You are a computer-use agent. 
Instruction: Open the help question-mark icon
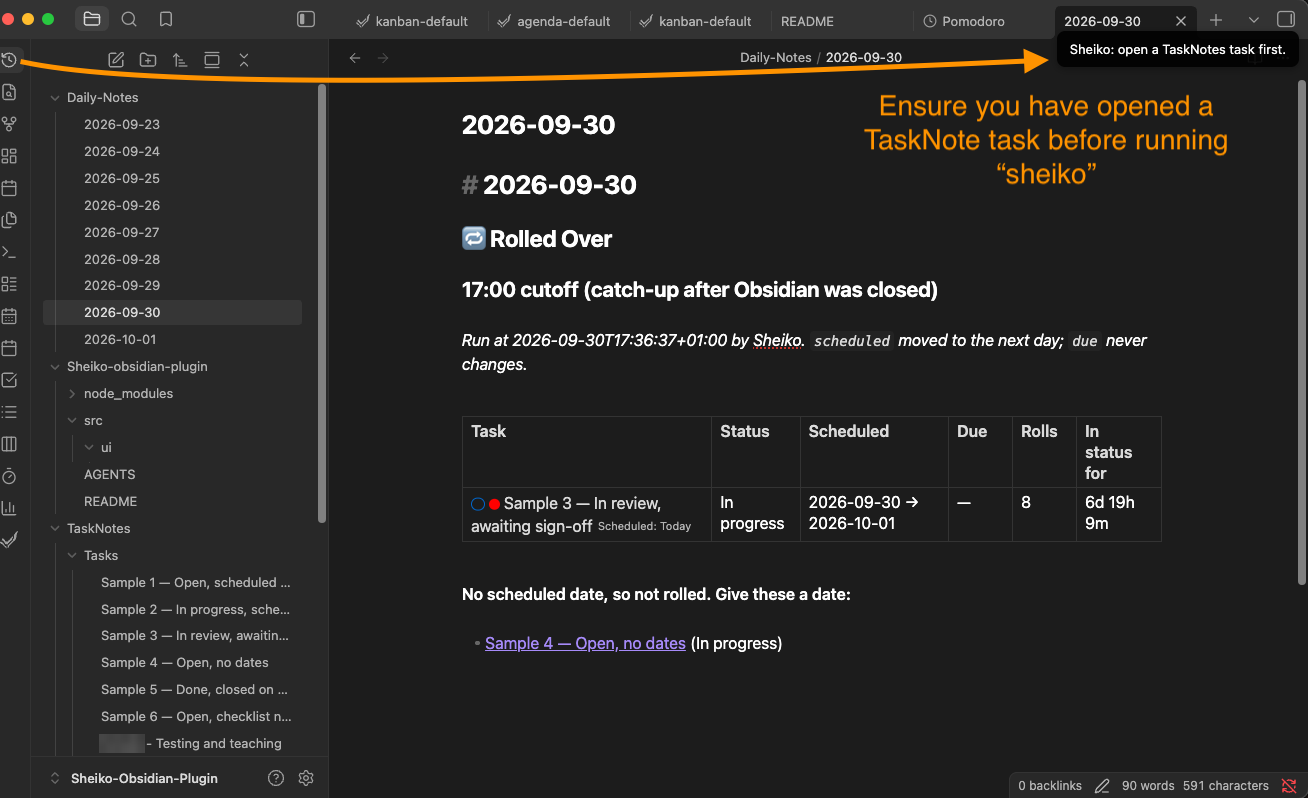point(276,778)
